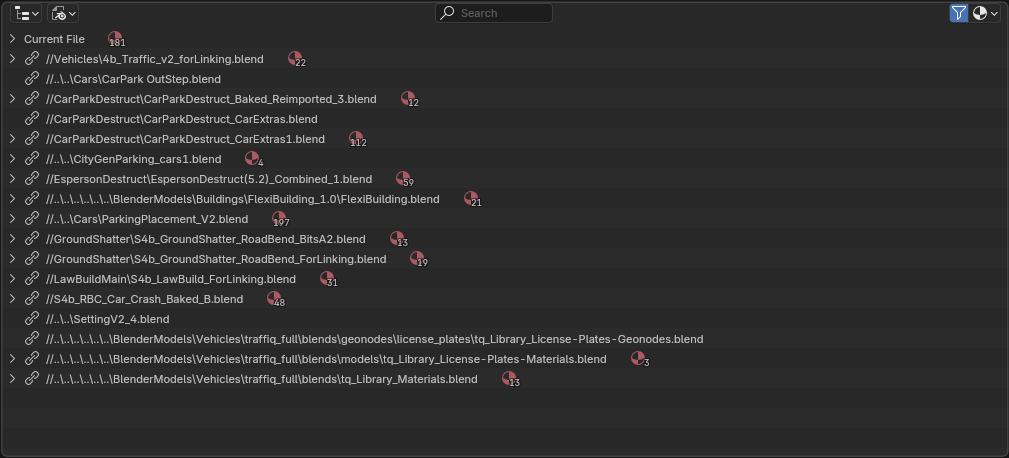Click the outliner search field
Screen dimensions: 1009x458
click(494, 13)
